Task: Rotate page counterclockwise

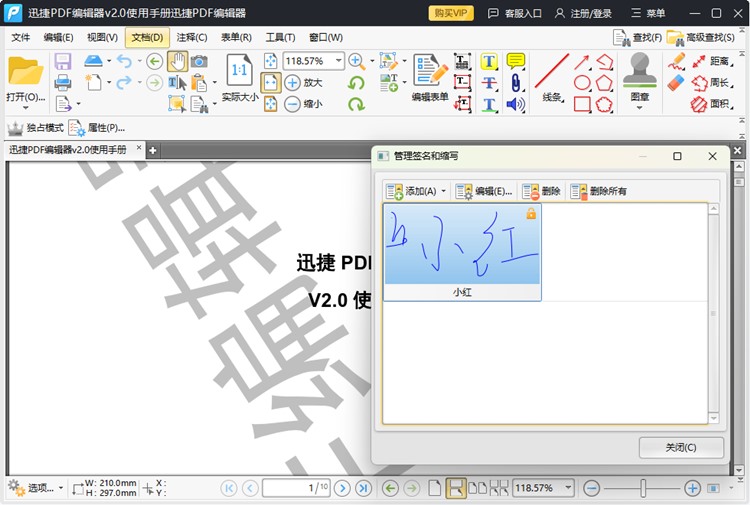Action: tap(356, 83)
